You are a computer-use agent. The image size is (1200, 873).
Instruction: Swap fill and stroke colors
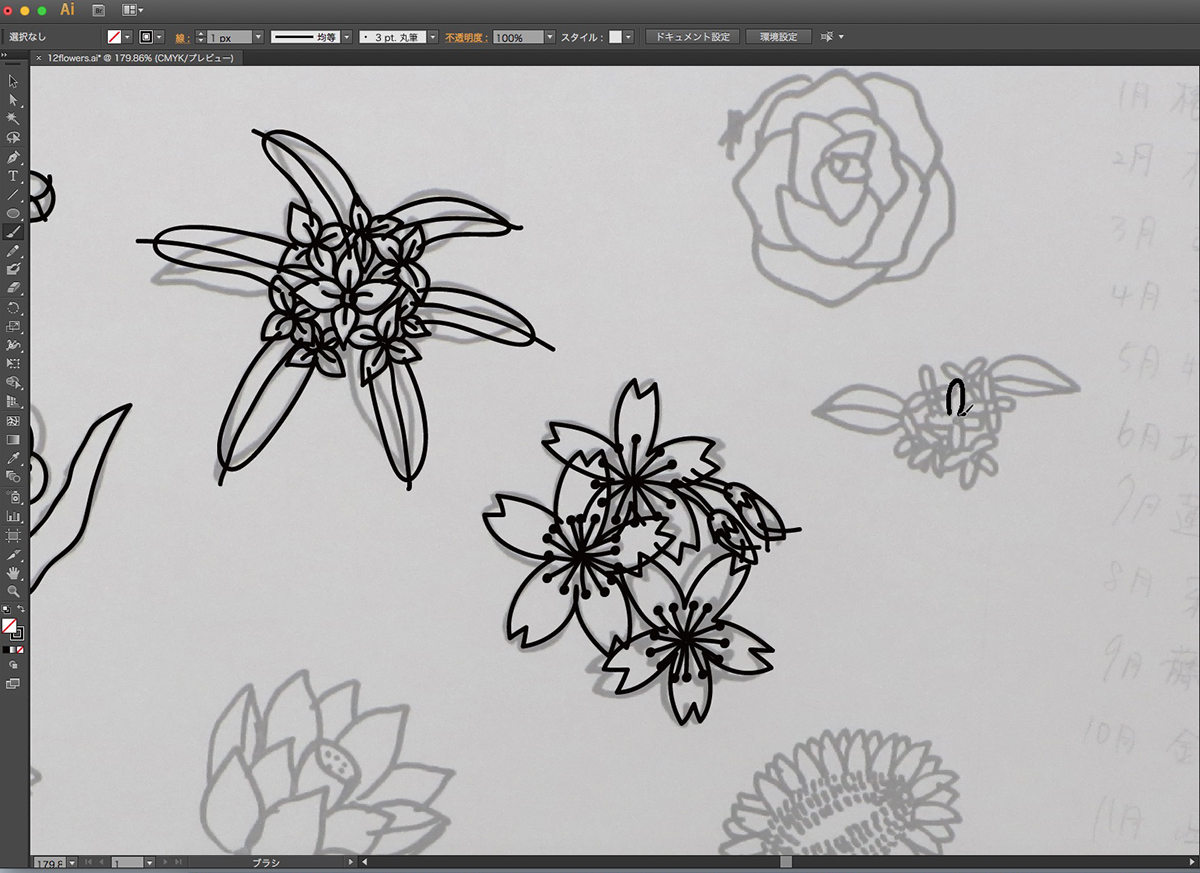tap(21, 608)
